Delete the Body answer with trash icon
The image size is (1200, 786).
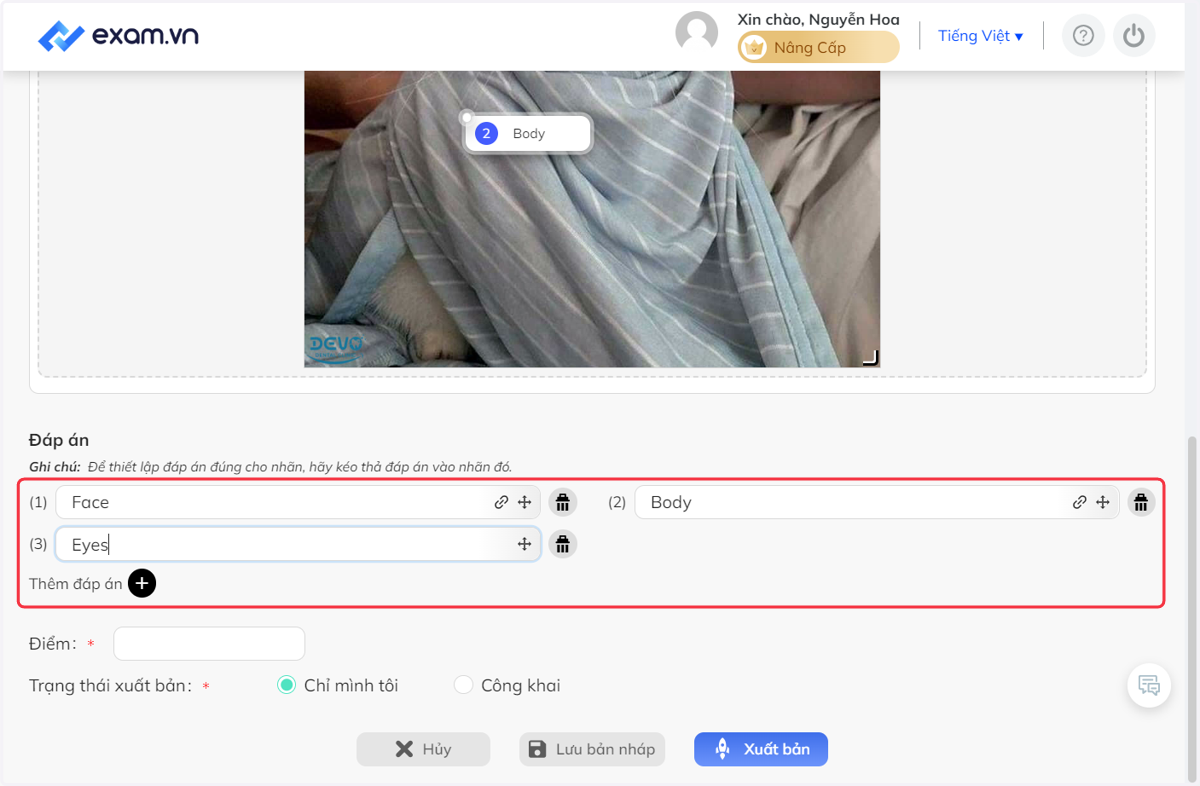tap(1141, 502)
